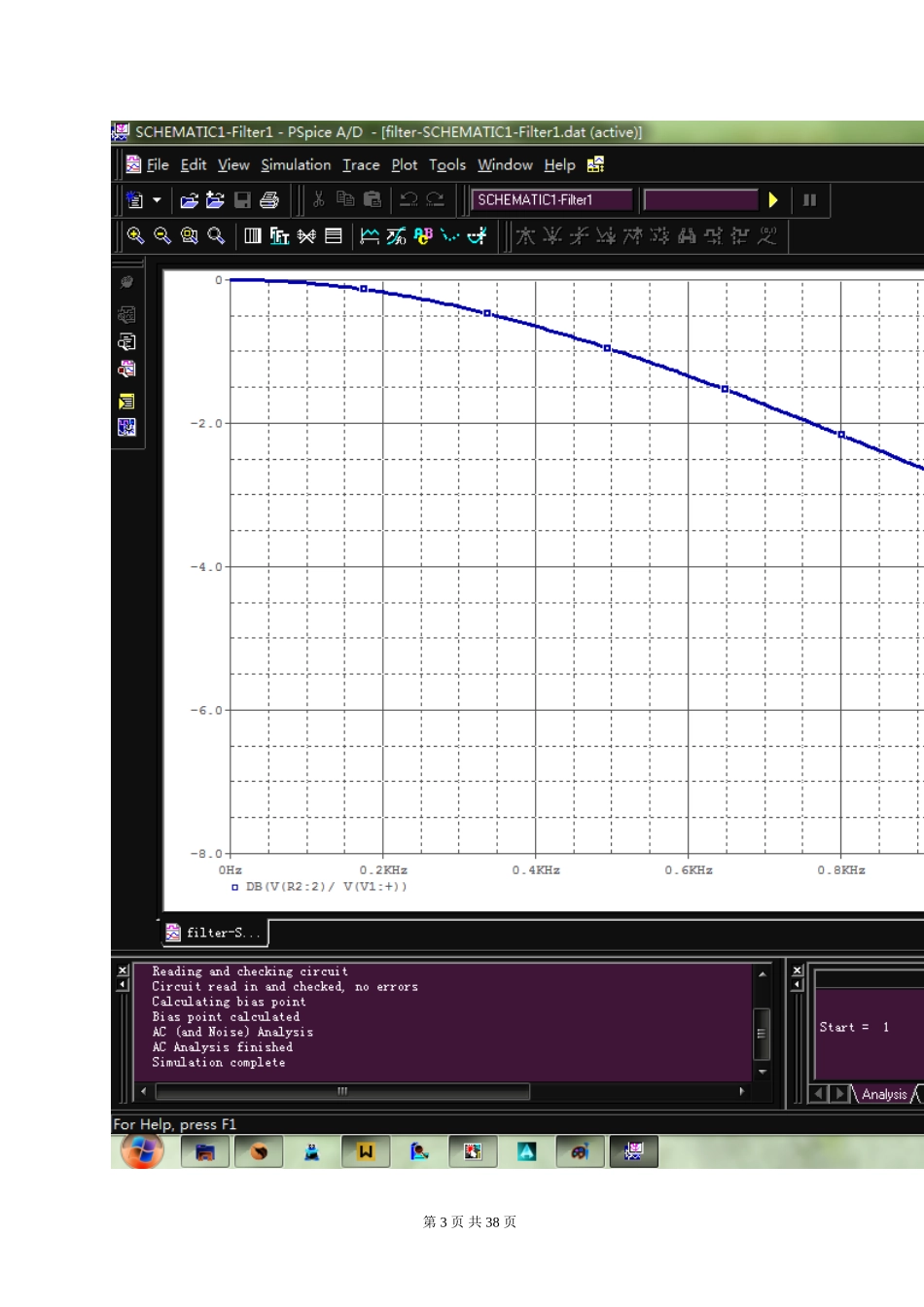Viewport: 924px width, 1307px height.
Task: Click the Zoom In magnifier icon
Action: point(135,235)
